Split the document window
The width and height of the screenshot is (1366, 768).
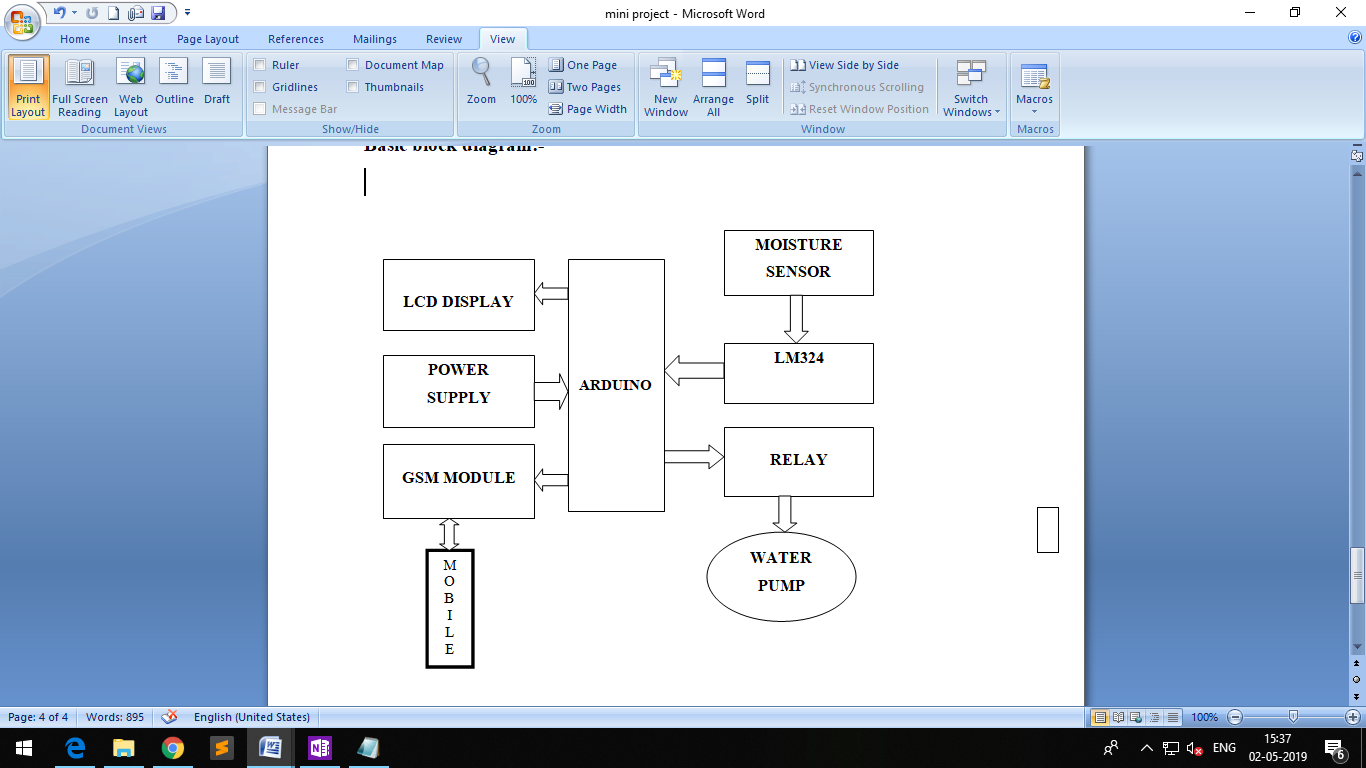(x=758, y=82)
